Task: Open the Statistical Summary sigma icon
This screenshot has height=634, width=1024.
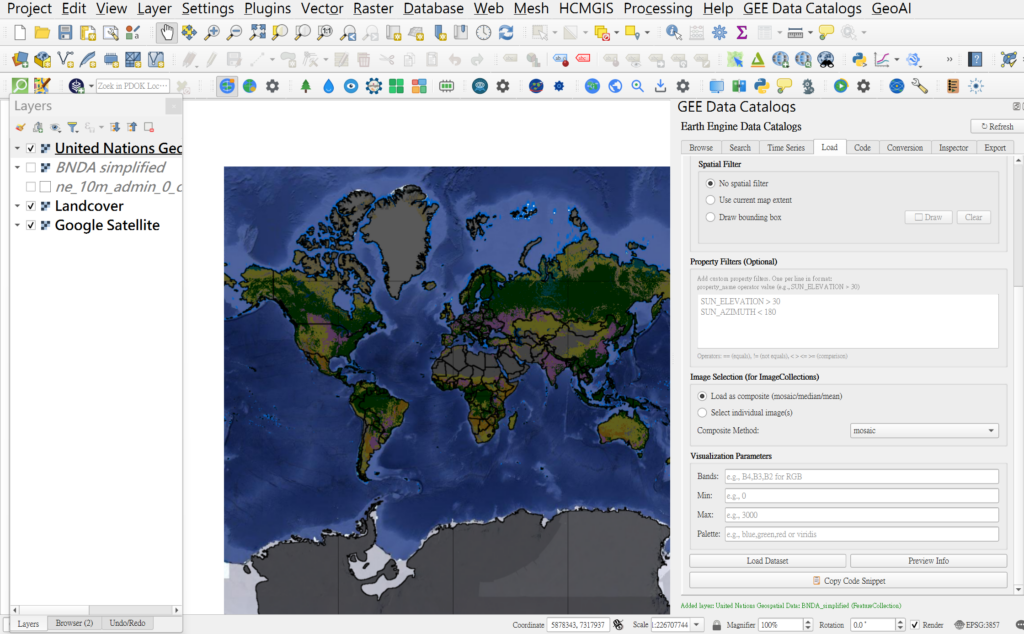Action: (x=742, y=33)
